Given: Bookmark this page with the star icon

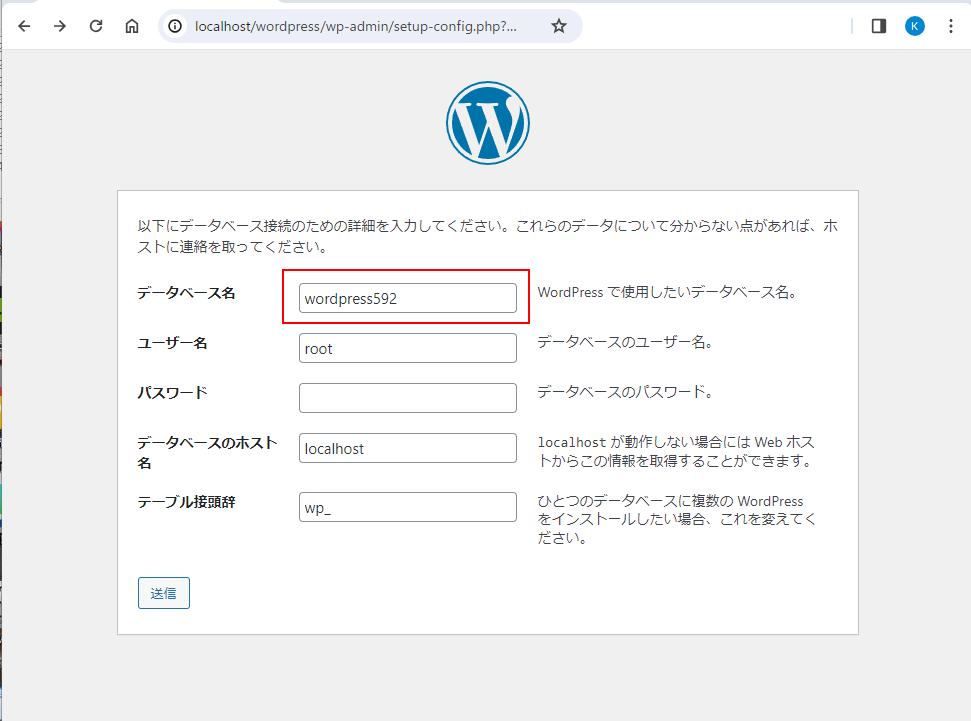Looking at the screenshot, I should (559, 26).
